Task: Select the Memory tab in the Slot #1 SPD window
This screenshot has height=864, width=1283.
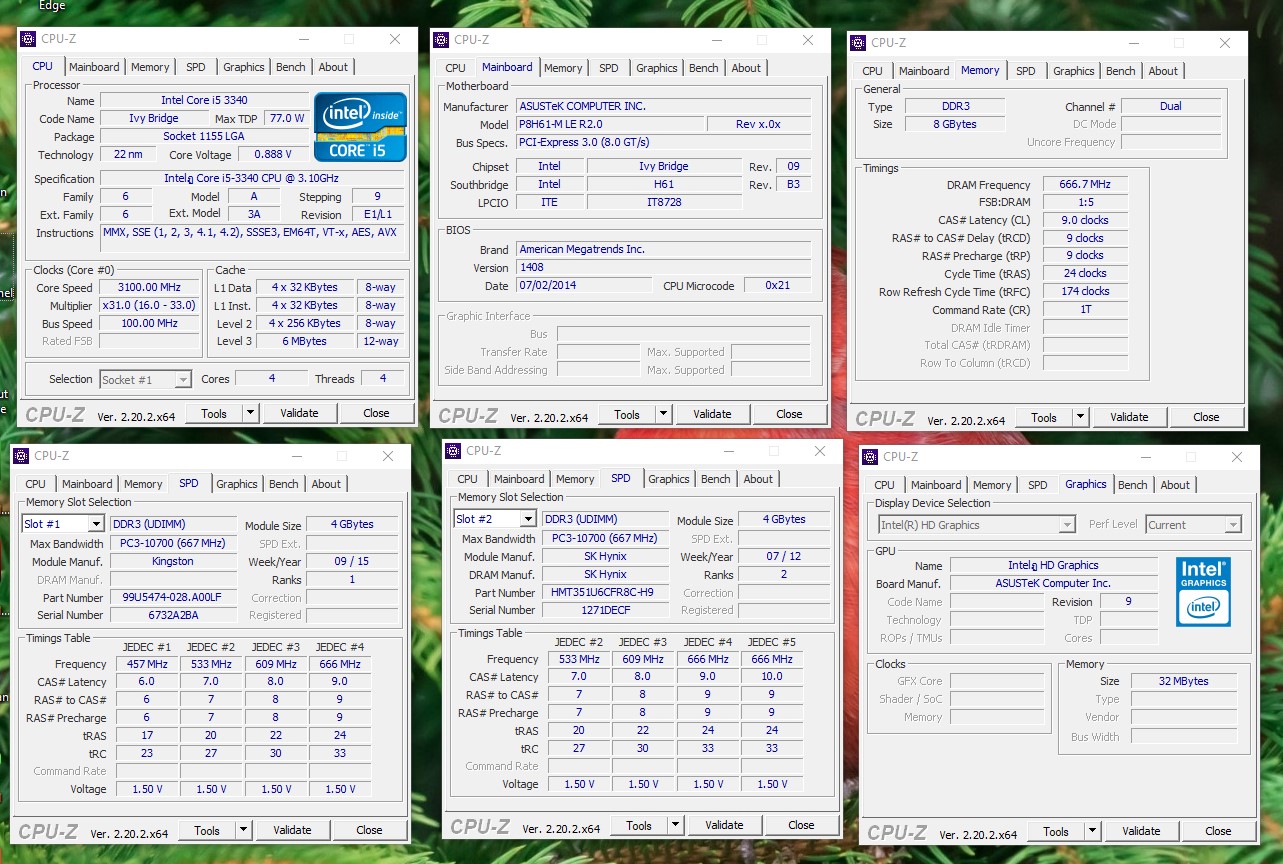Action: [x=143, y=484]
